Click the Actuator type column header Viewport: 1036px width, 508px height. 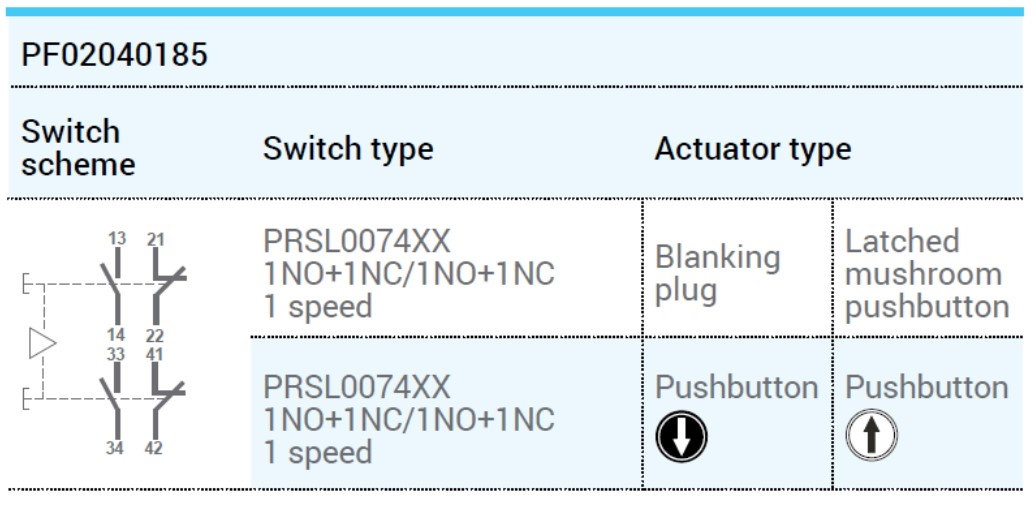pos(753,149)
